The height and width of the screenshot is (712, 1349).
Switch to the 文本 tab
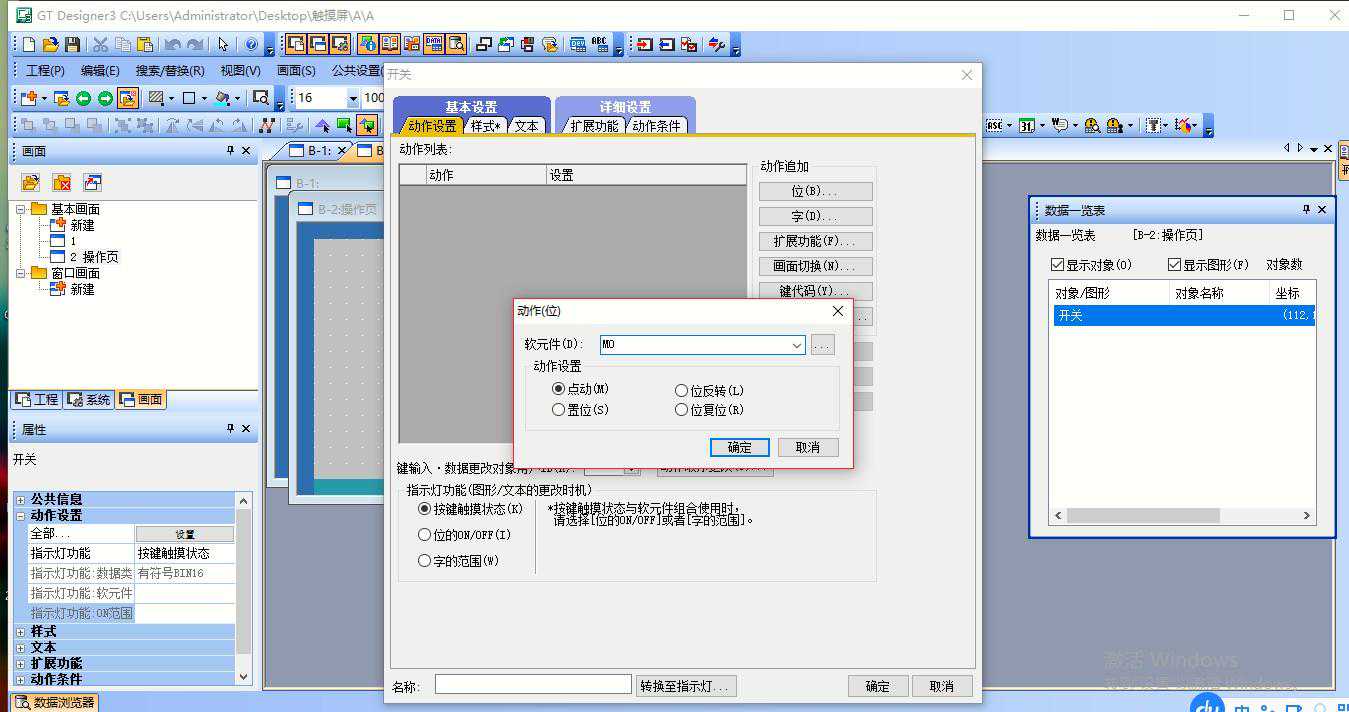(x=526, y=126)
